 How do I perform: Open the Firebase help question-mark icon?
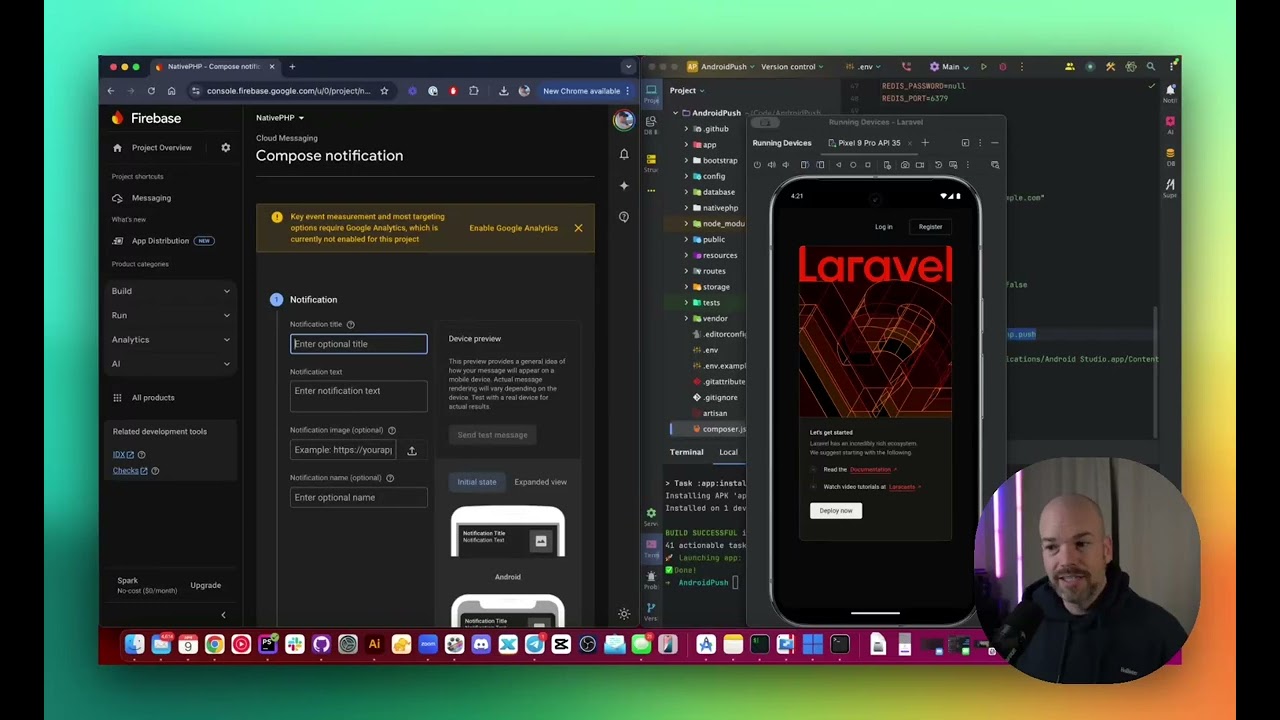tap(624, 216)
